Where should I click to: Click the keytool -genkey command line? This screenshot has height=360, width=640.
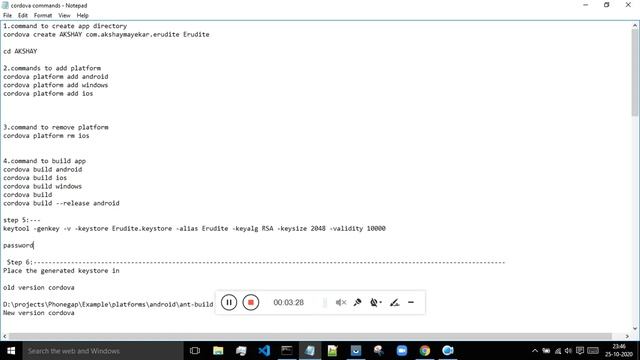point(194,228)
